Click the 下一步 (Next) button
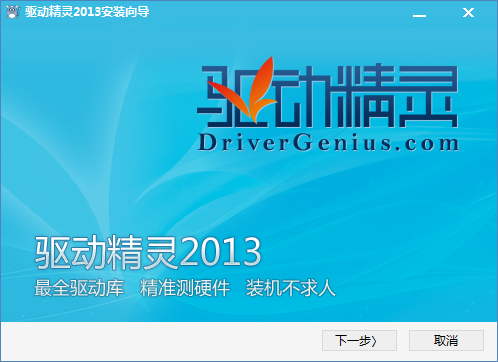The width and height of the screenshot is (498, 362). click(359, 340)
